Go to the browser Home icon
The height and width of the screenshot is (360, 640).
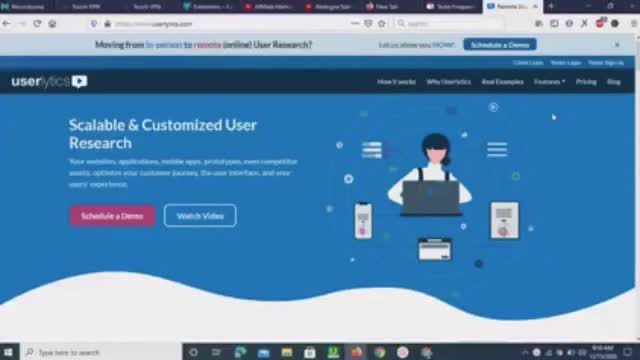coord(52,24)
